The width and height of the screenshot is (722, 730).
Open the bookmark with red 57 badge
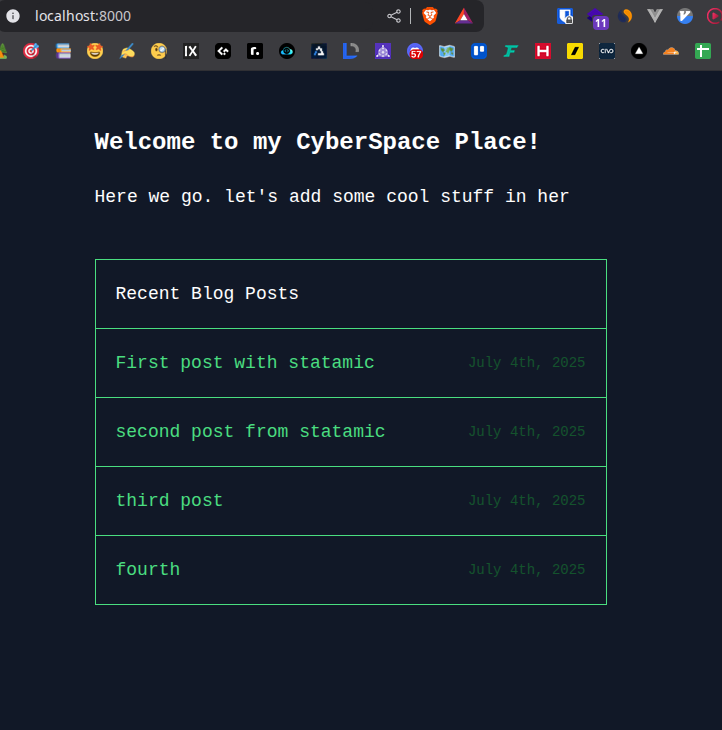pos(415,51)
